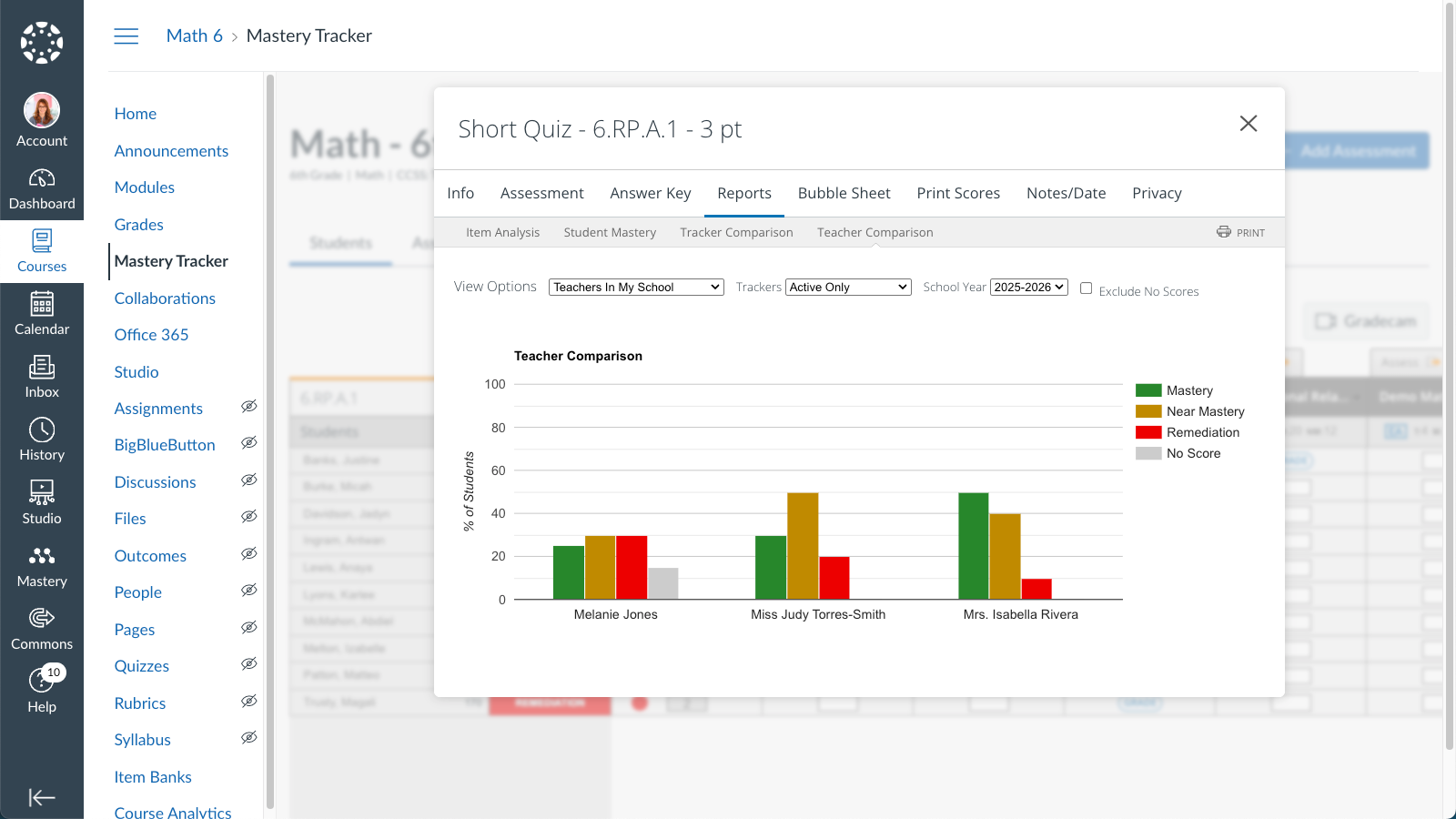
Task: Switch to the Answer Key tab
Action: coord(650,193)
